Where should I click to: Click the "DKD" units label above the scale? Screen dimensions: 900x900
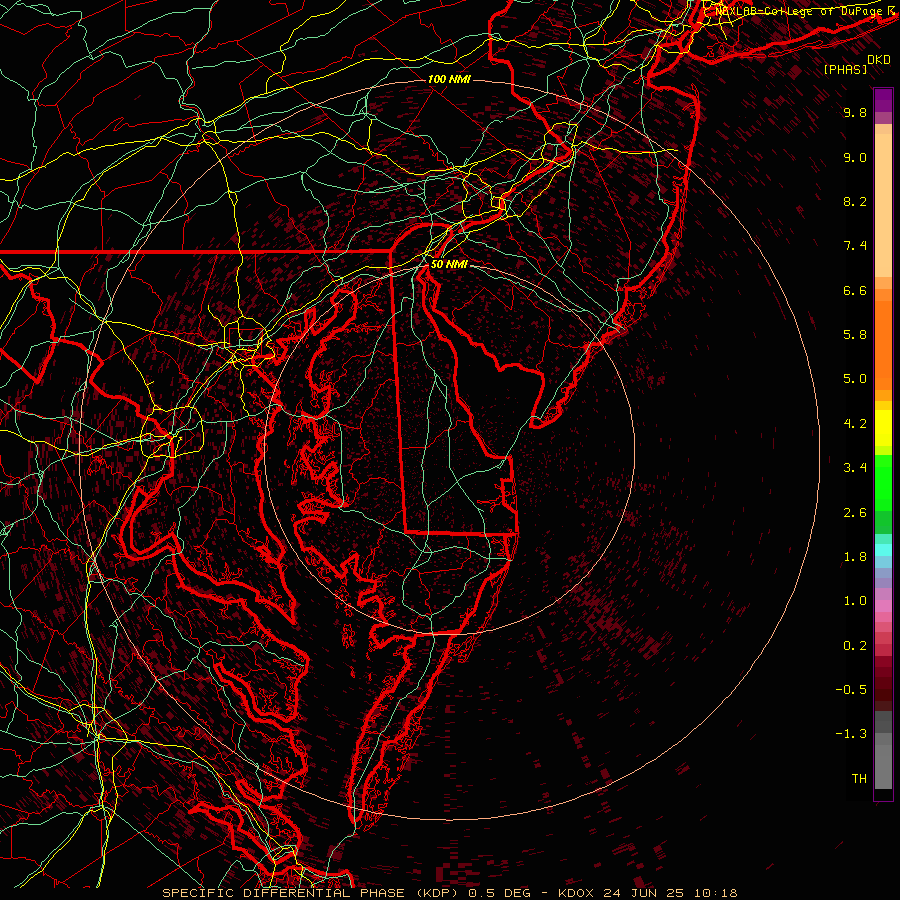click(878, 60)
